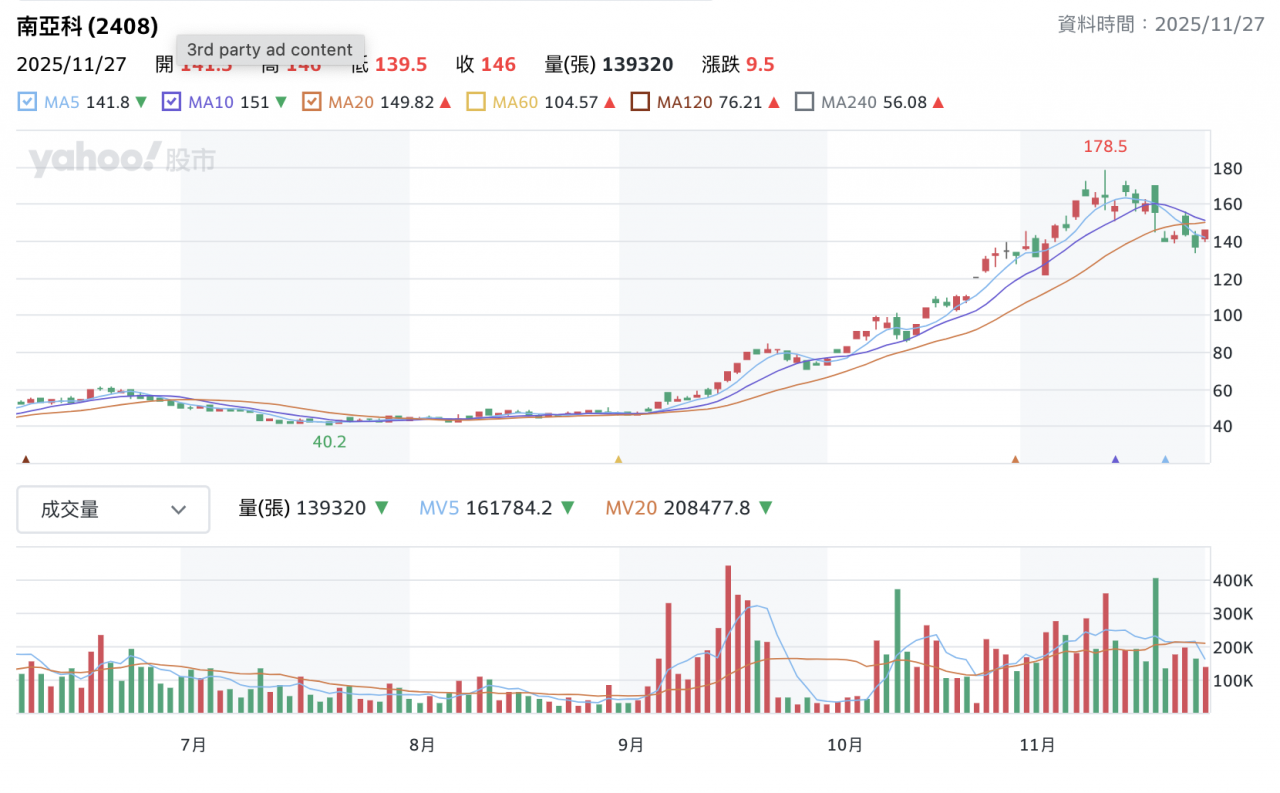Click the dark brown triangle marker on chart
This screenshot has height=793, width=1280.
pyautogui.click(x=26, y=460)
